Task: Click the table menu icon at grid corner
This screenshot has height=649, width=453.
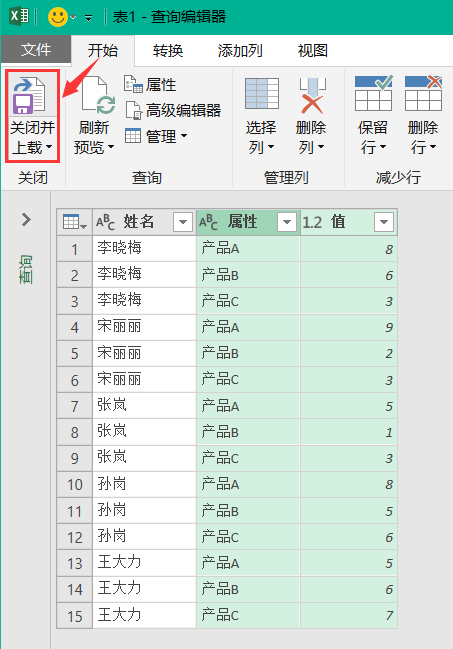Action: [x=75, y=222]
